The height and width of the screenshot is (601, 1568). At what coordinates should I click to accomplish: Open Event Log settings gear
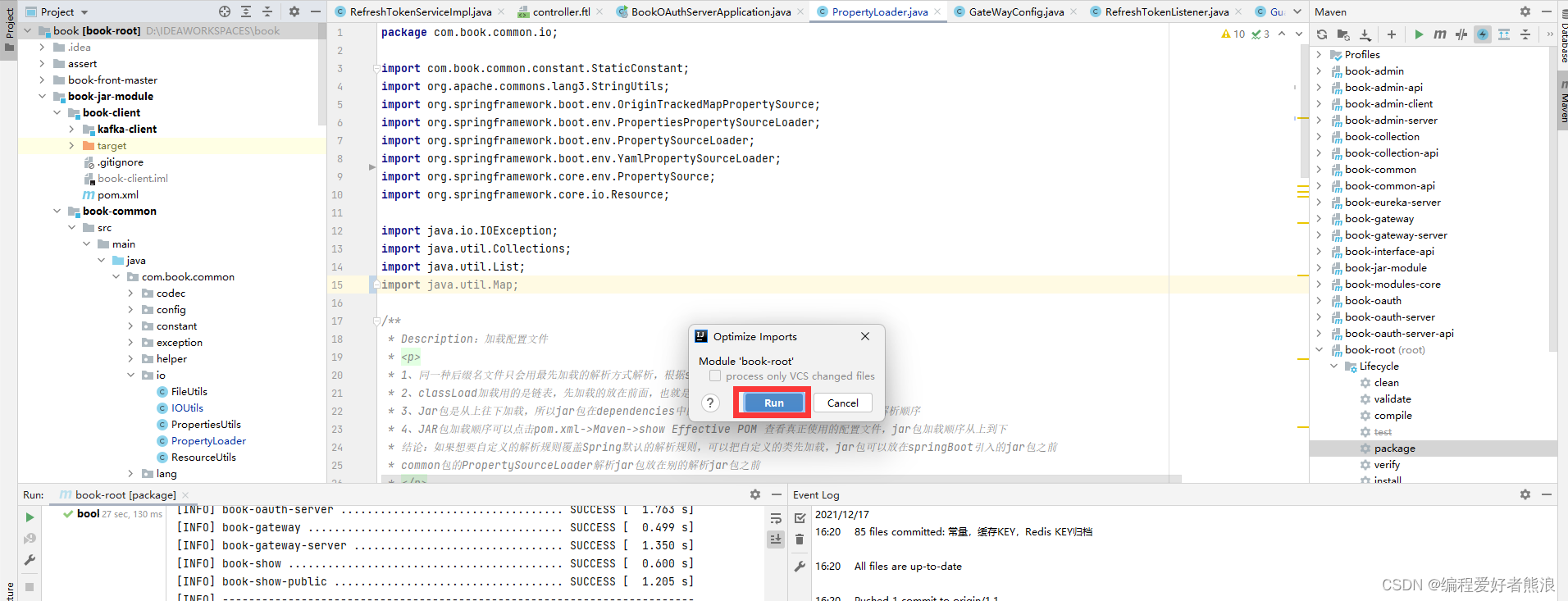pyautogui.click(x=1525, y=494)
